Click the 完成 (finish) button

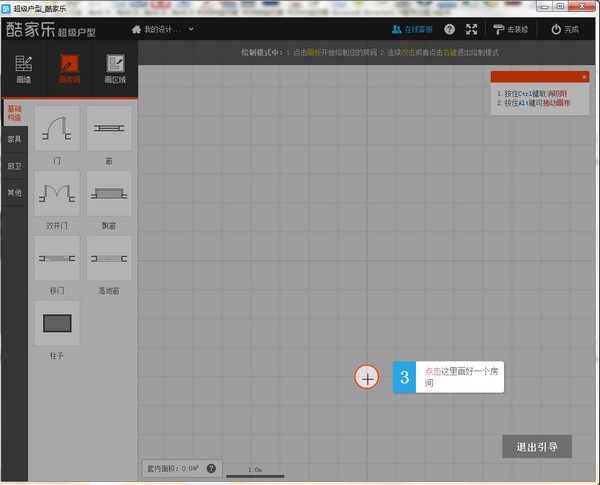click(564, 29)
